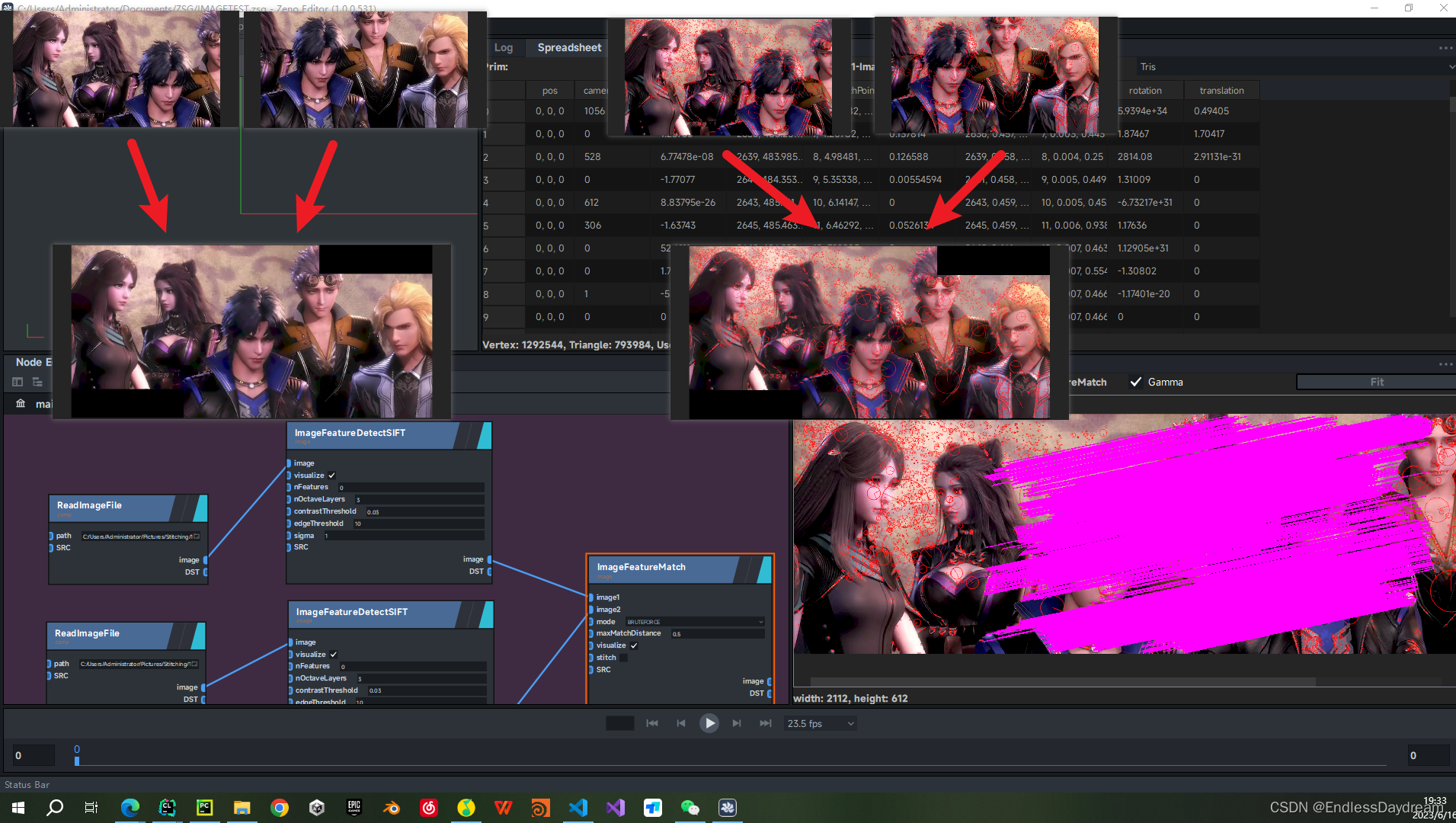Image resolution: width=1456 pixels, height=823 pixels.
Task: Click the maxMatchDistance field showing 0.5
Action: tap(717, 634)
